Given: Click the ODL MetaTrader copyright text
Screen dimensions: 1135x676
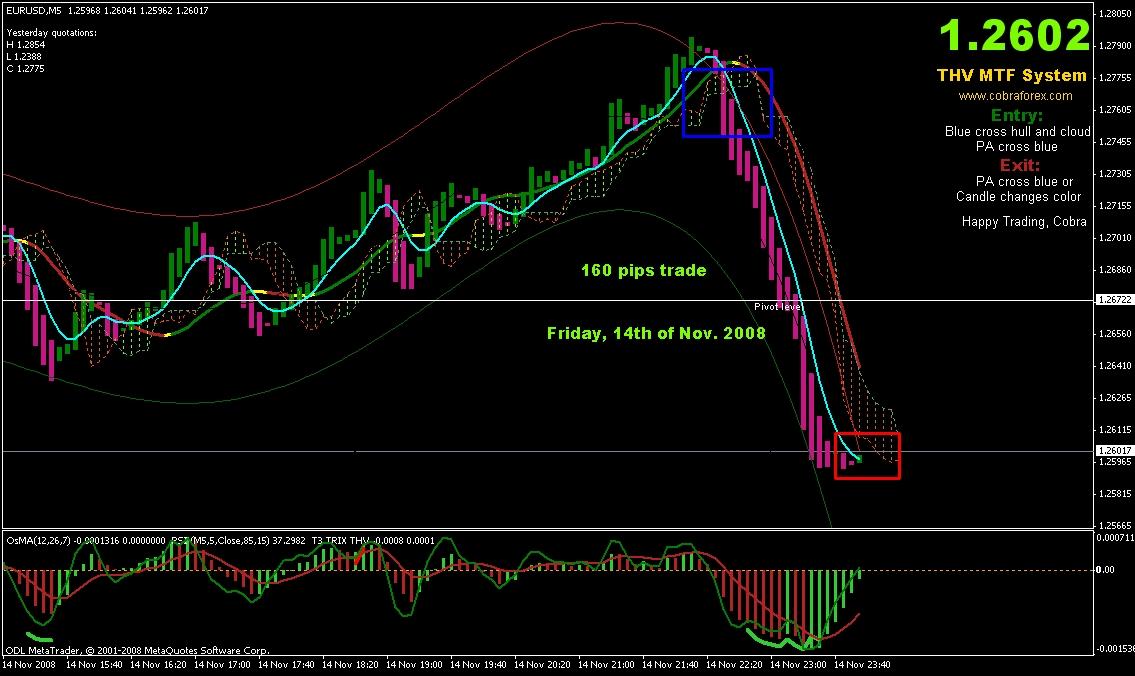Looking at the screenshot, I should point(138,651).
